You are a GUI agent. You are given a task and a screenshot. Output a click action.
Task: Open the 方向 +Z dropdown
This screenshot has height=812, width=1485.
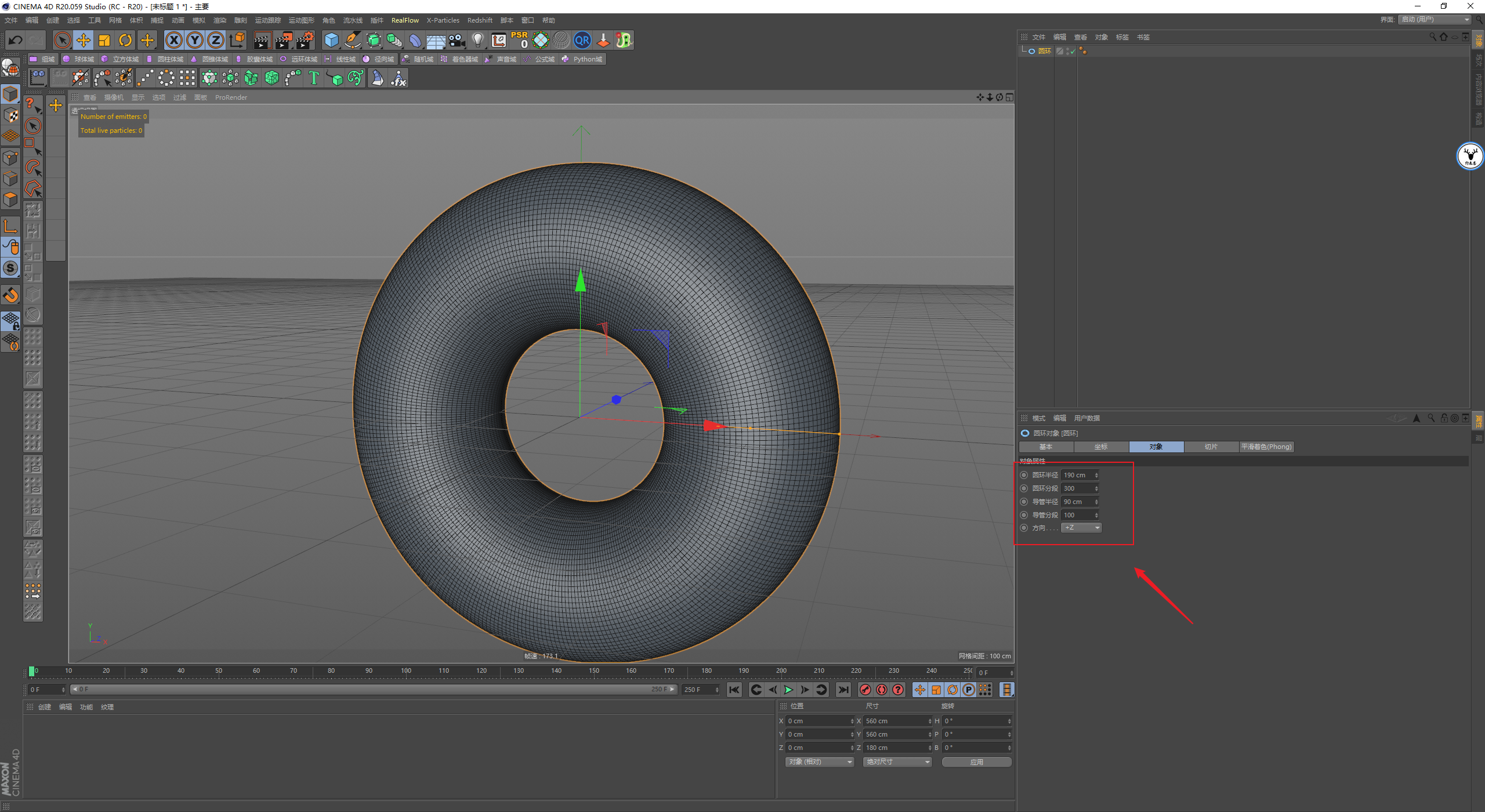tap(1081, 528)
